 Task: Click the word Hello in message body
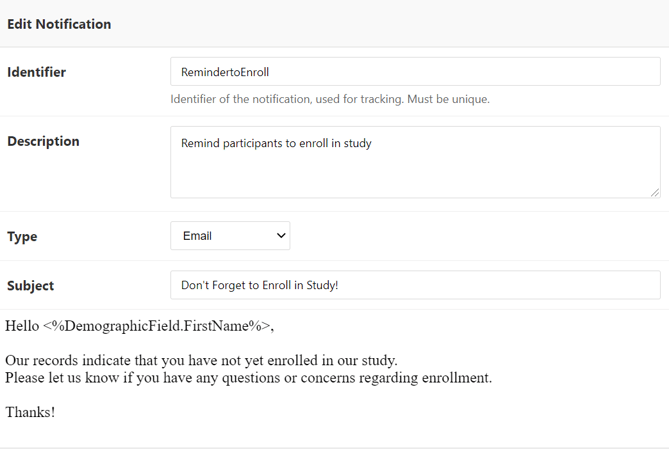coord(22,325)
